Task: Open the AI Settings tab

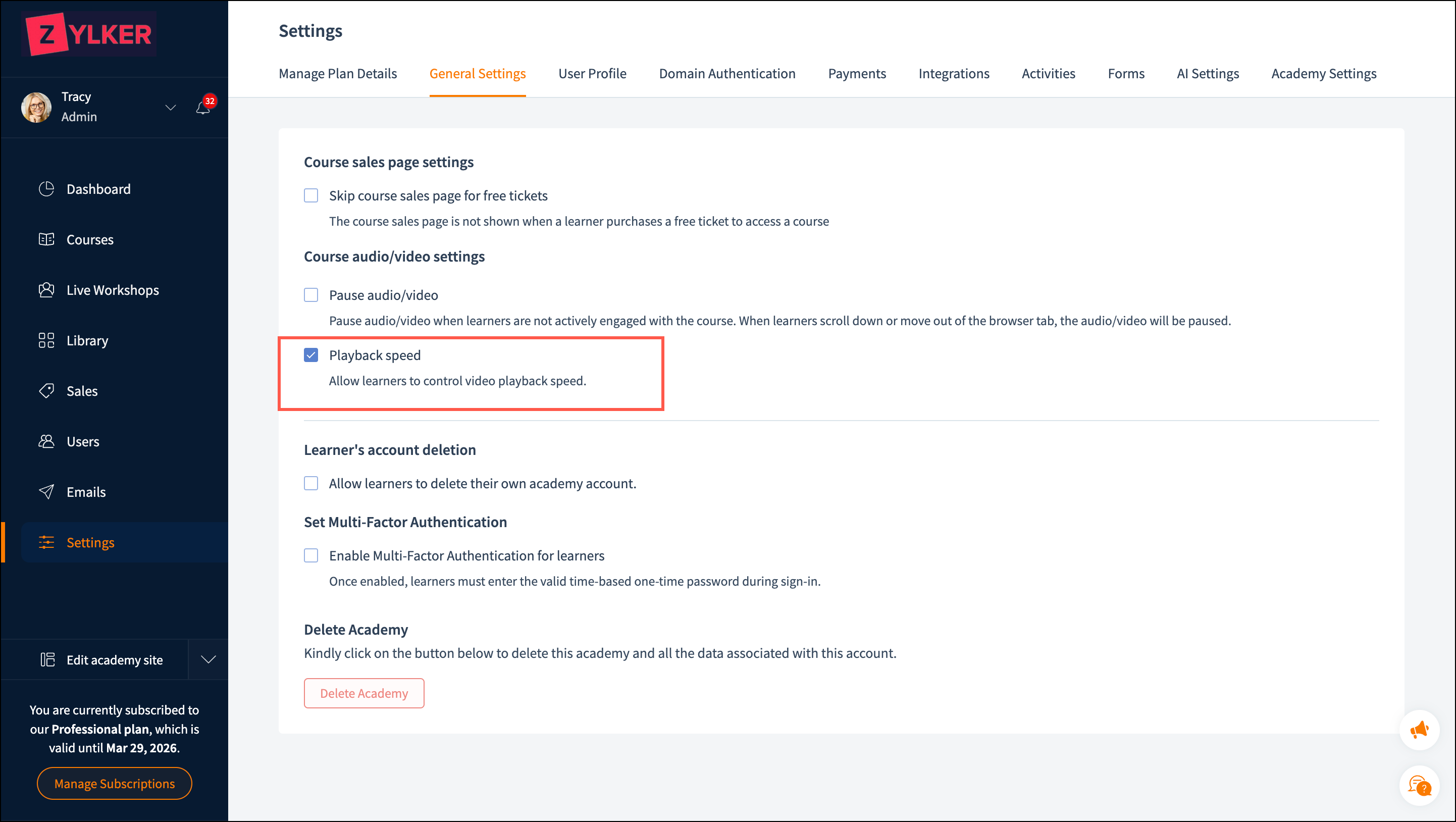Action: [1207, 74]
